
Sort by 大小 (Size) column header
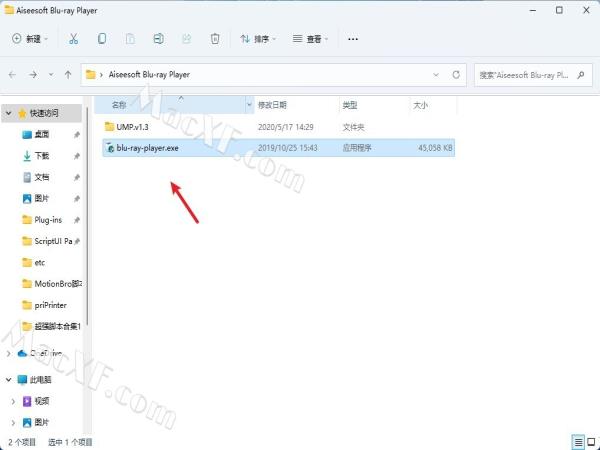click(420, 105)
